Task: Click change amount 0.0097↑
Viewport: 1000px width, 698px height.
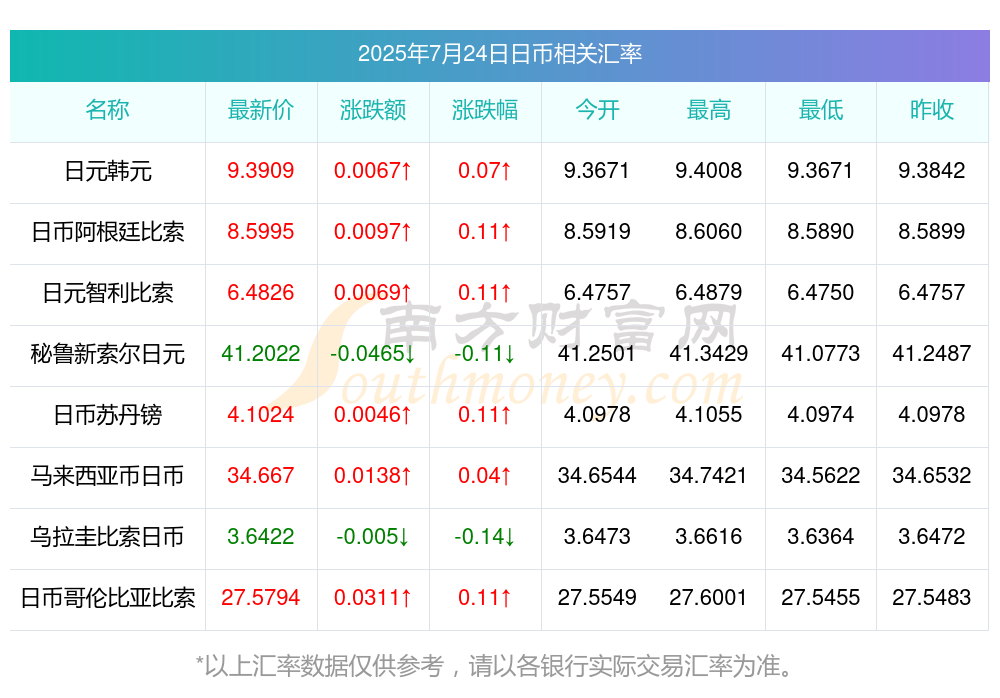Action: pyautogui.click(x=373, y=231)
